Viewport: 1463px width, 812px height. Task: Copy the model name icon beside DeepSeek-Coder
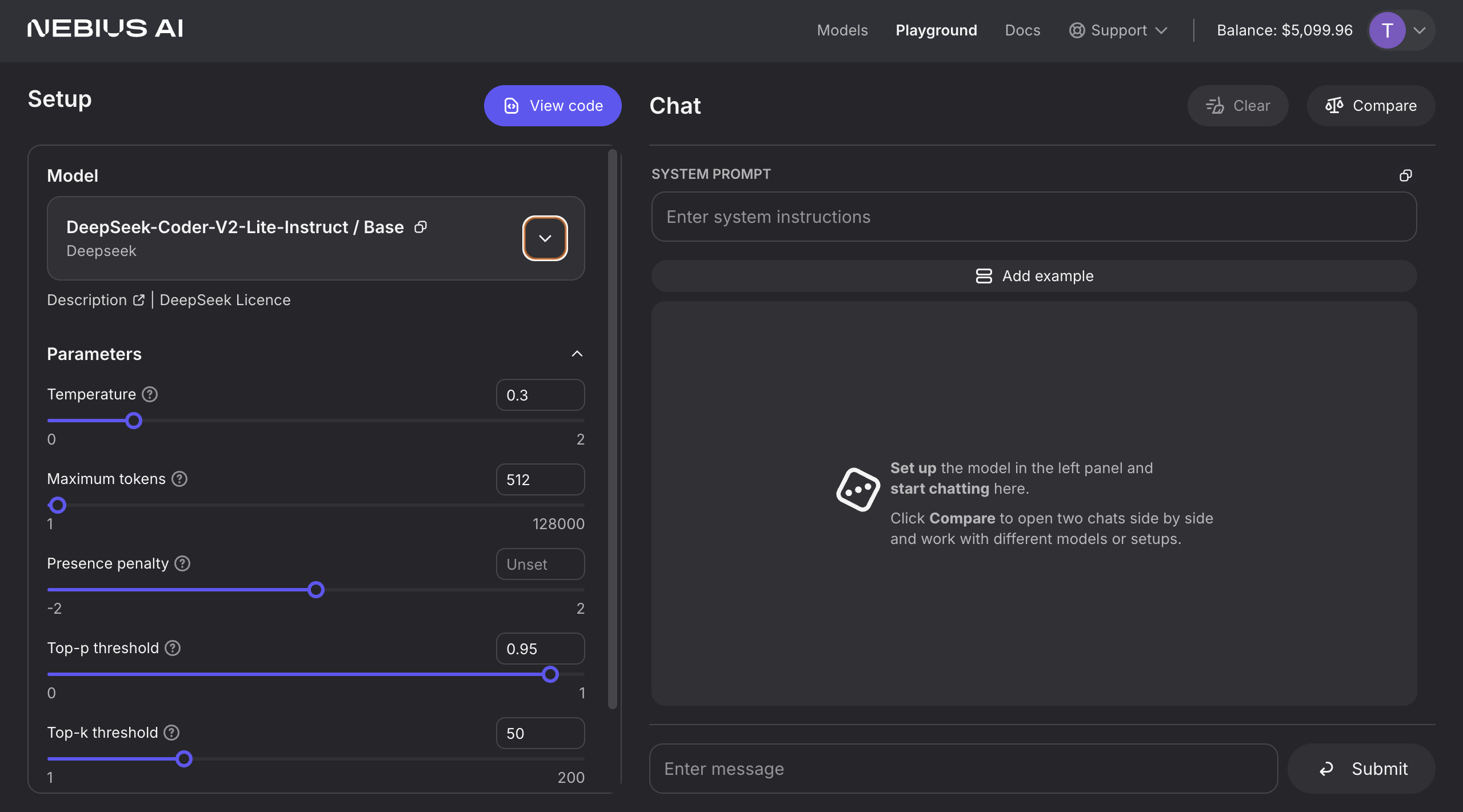click(x=421, y=227)
